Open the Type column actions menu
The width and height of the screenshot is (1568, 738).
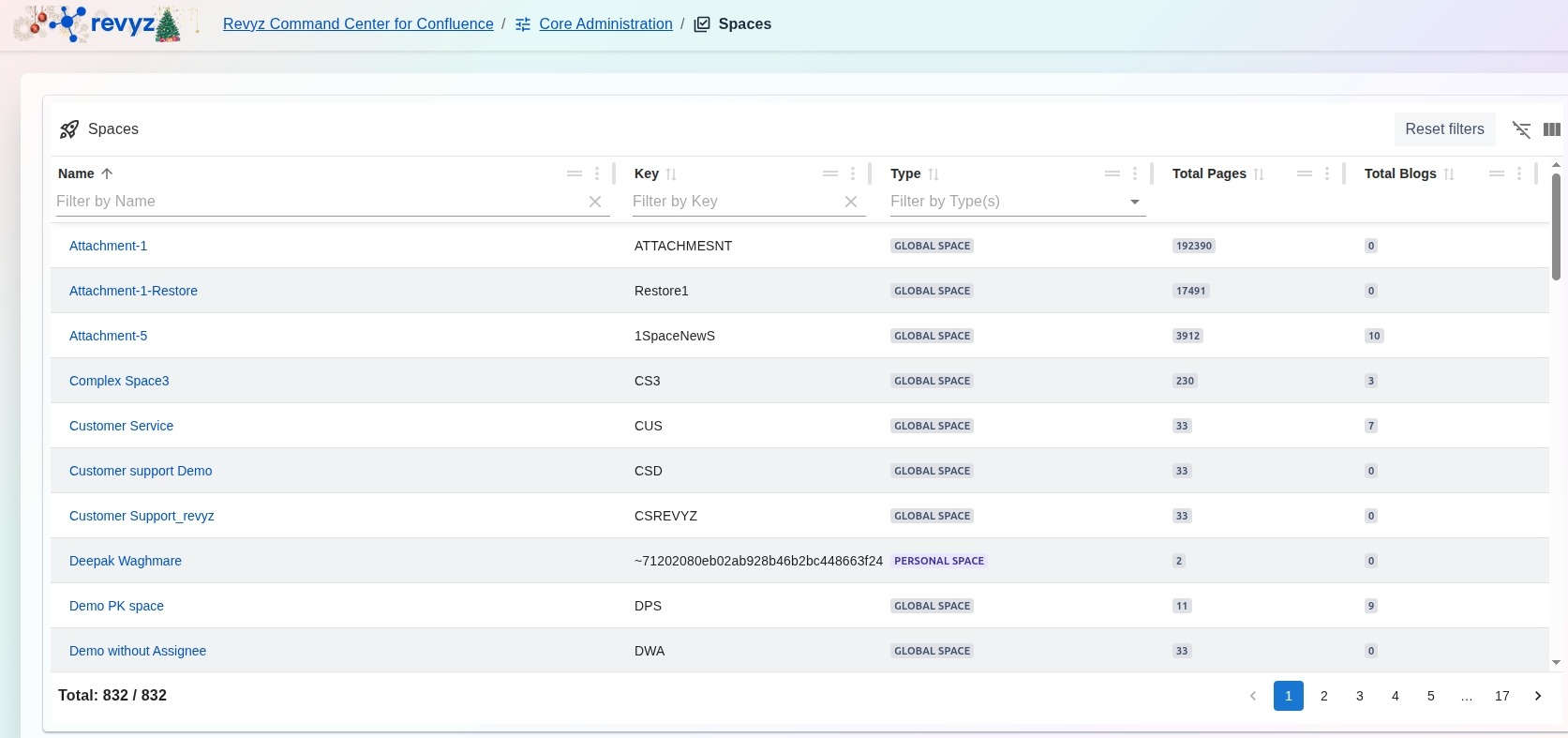pos(1135,173)
